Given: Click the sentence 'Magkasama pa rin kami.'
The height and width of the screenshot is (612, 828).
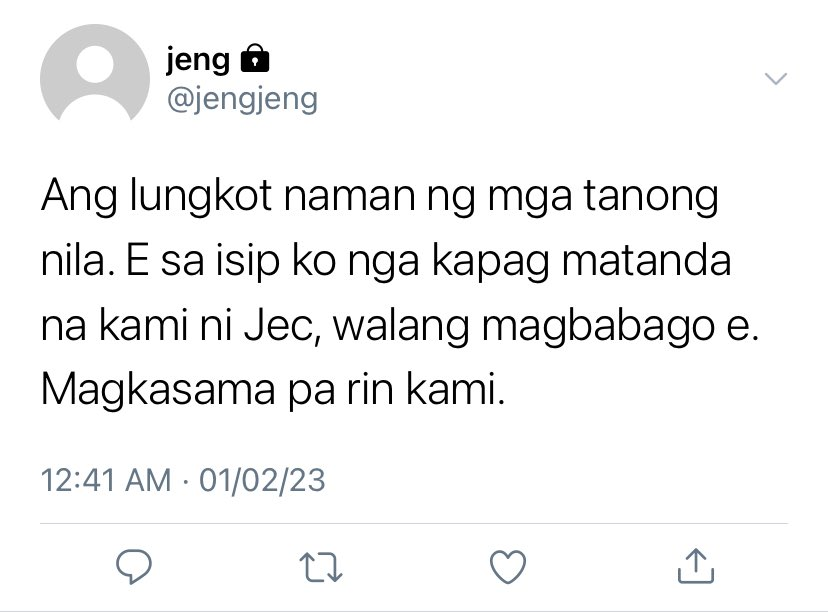Looking at the screenshot, I should [273, 390].
